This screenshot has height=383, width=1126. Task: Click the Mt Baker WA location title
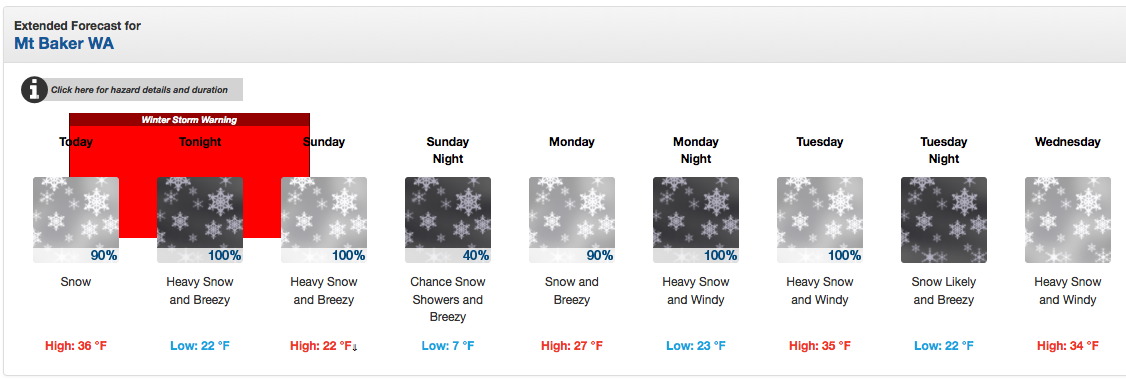click(64, 43)
